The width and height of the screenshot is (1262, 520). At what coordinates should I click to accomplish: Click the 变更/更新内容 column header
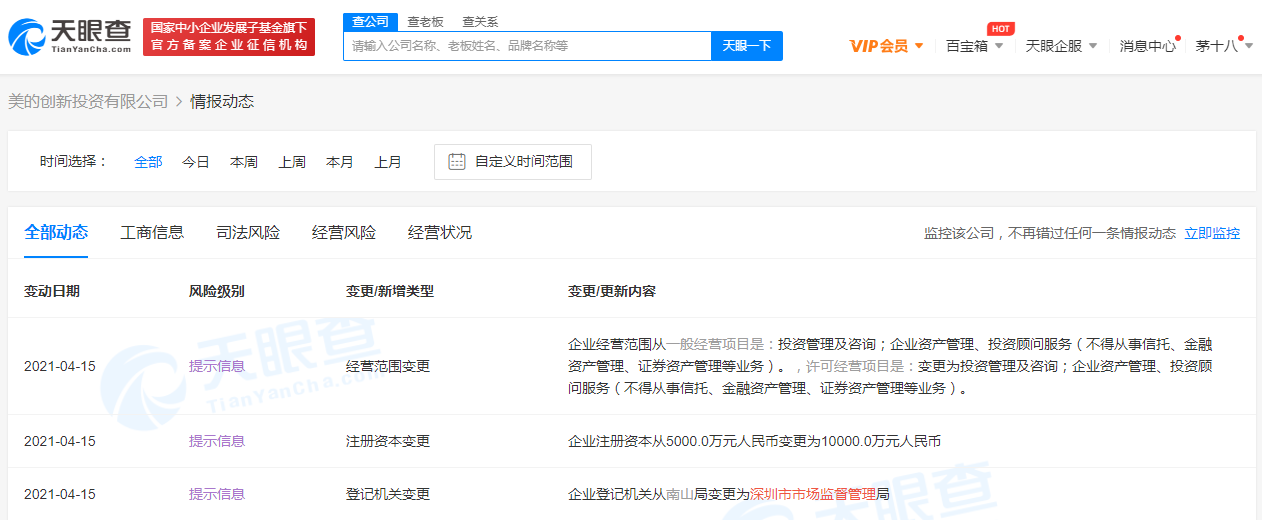pos(612,291)
